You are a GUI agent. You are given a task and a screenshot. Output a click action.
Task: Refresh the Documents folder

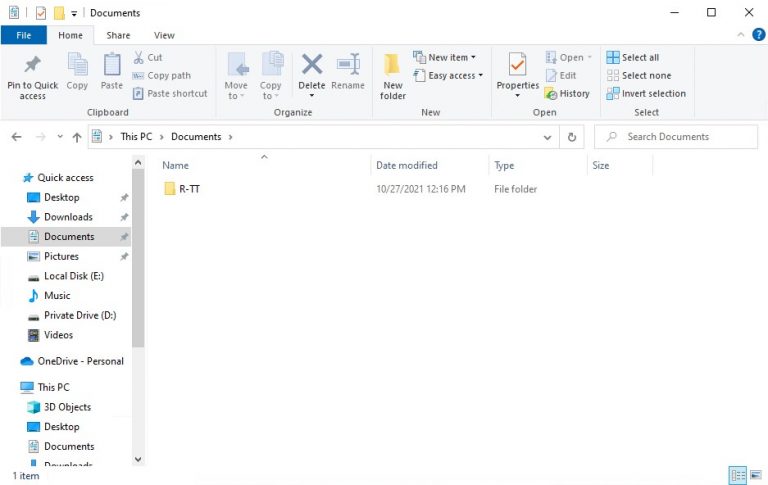[x=572, y=137]
